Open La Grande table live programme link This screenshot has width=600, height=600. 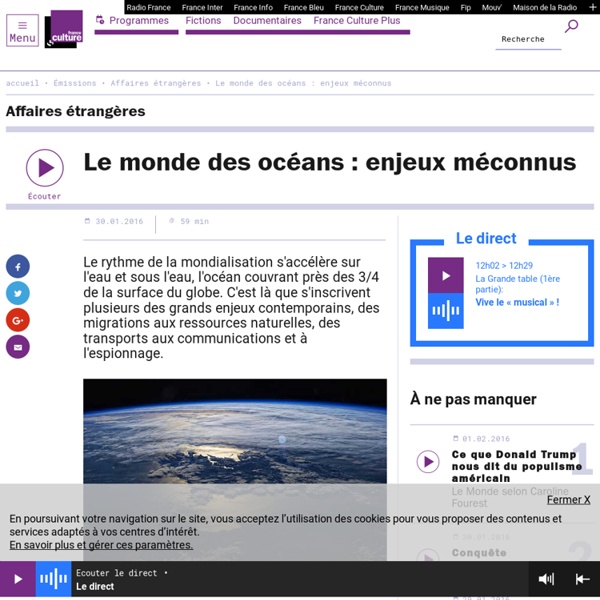[517, 284]
